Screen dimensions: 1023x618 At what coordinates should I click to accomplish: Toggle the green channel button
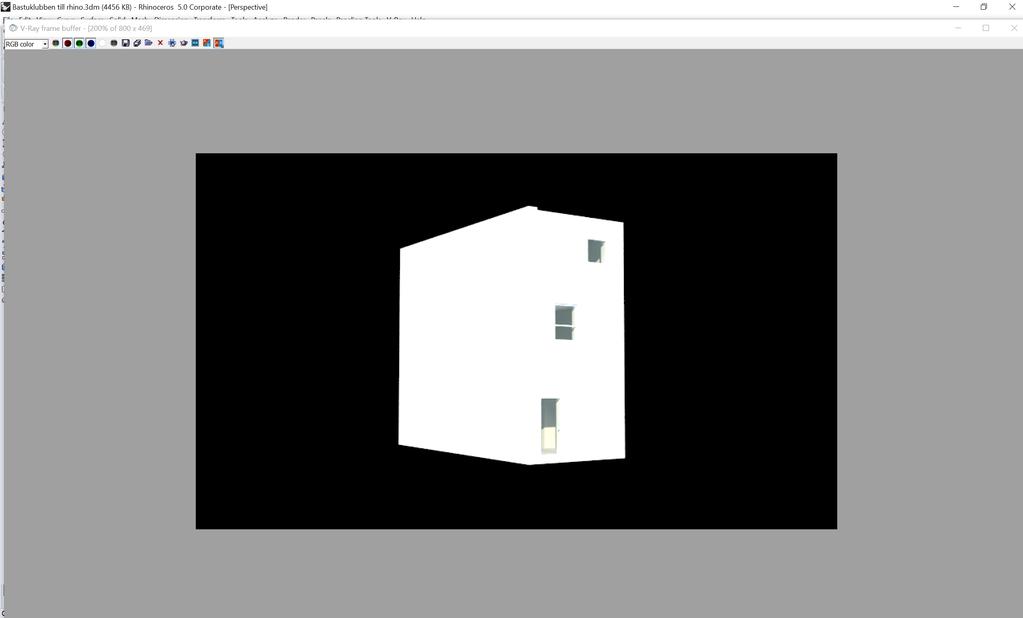(79, 43)
